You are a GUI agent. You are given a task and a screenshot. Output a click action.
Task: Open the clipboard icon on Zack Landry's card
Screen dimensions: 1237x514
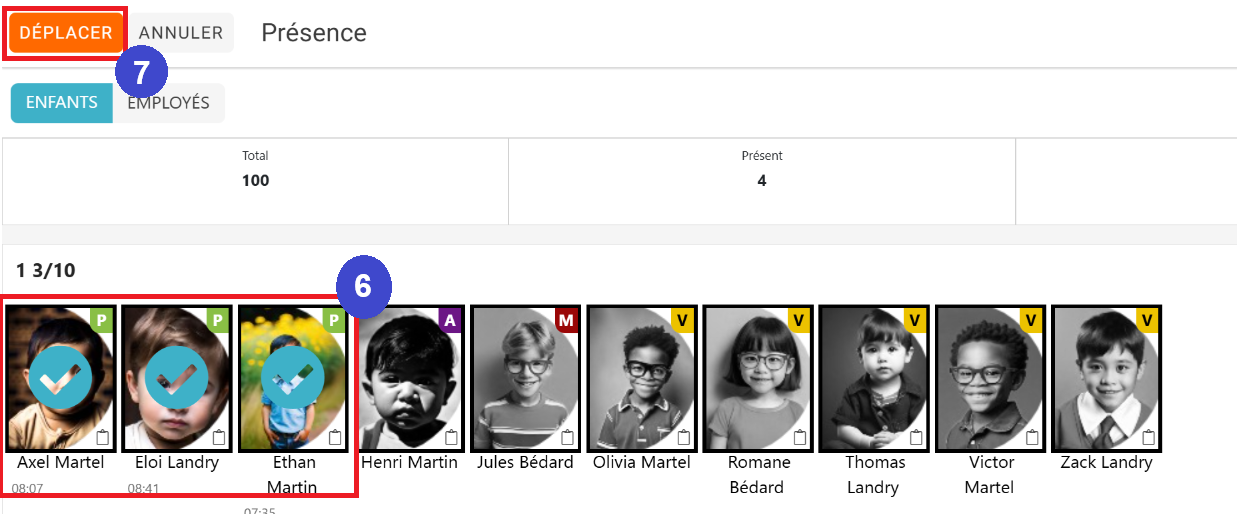[x=1148, y=437]
